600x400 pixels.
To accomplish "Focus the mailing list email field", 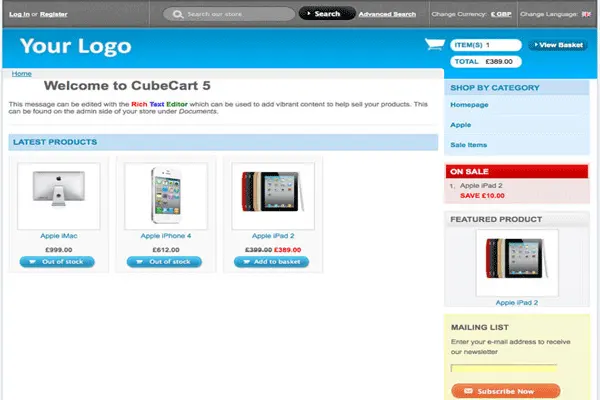I will point(504,368).
